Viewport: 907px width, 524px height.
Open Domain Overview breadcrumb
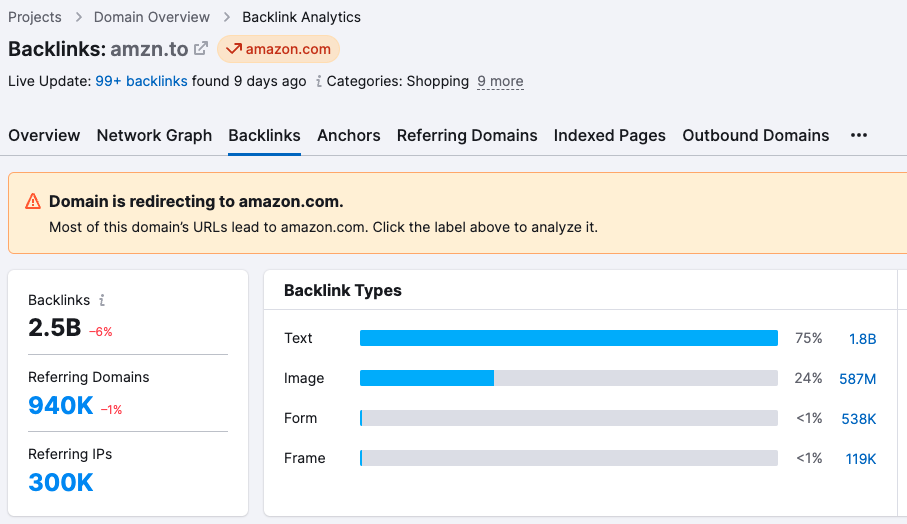pyautogui.click(x=152, y=17)
